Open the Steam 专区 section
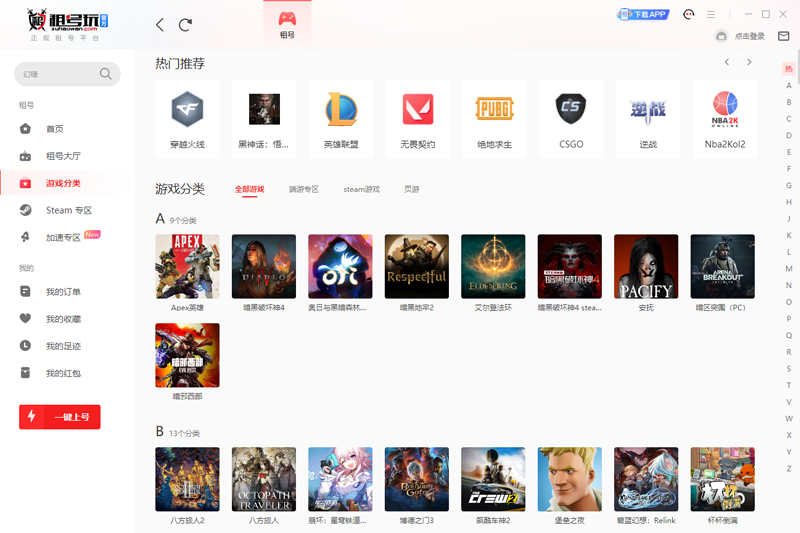 [x=67, y=210]
